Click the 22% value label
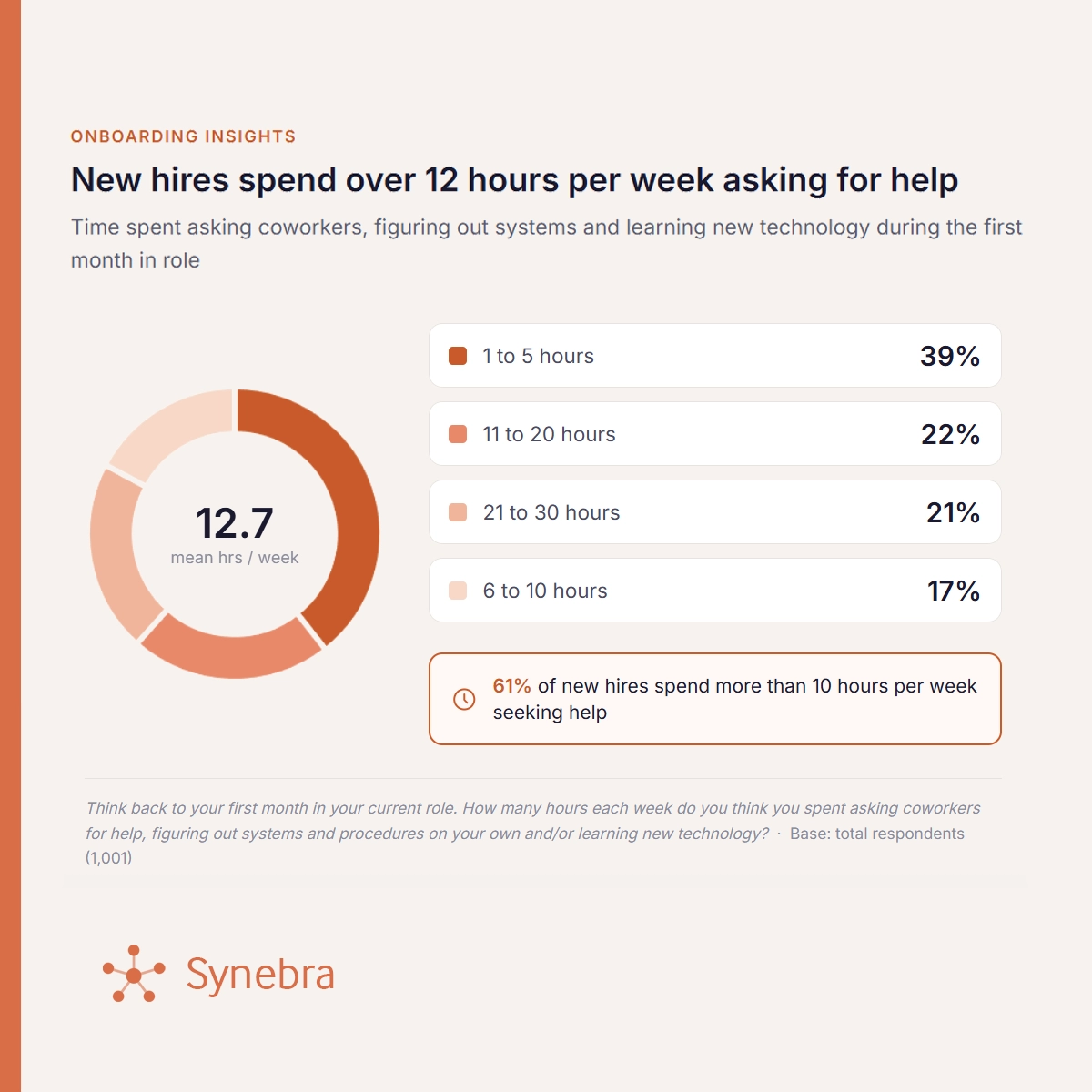 950,434
